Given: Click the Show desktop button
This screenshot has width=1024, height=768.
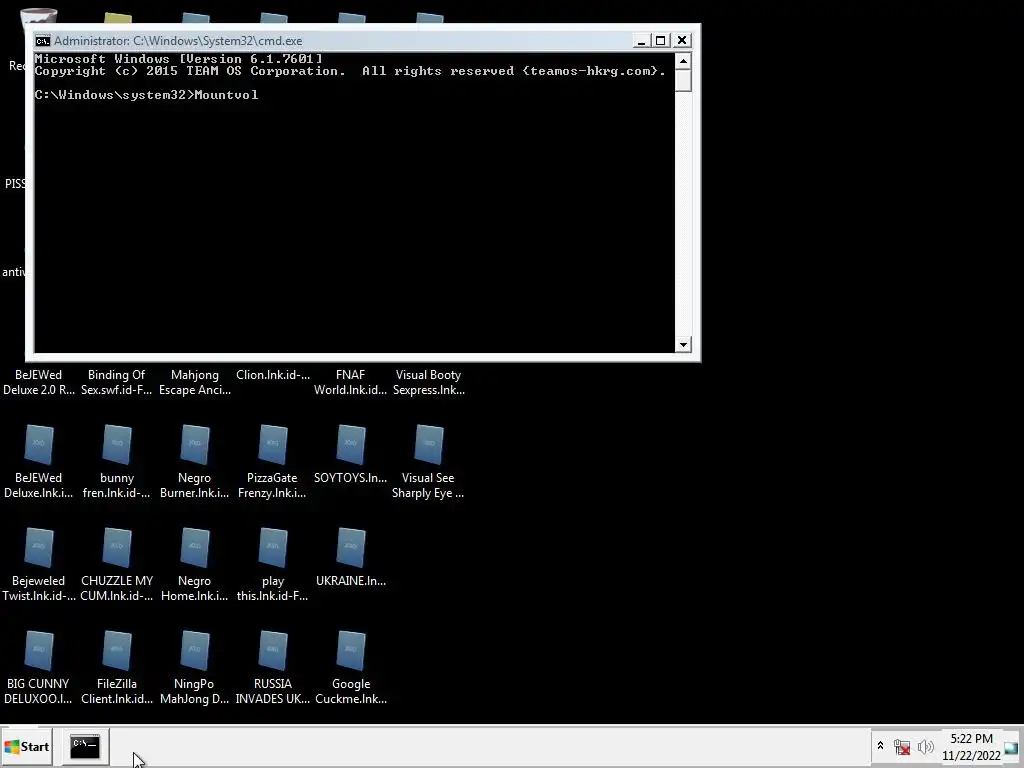Looking at the screenshot, I should coord(1012,746).
